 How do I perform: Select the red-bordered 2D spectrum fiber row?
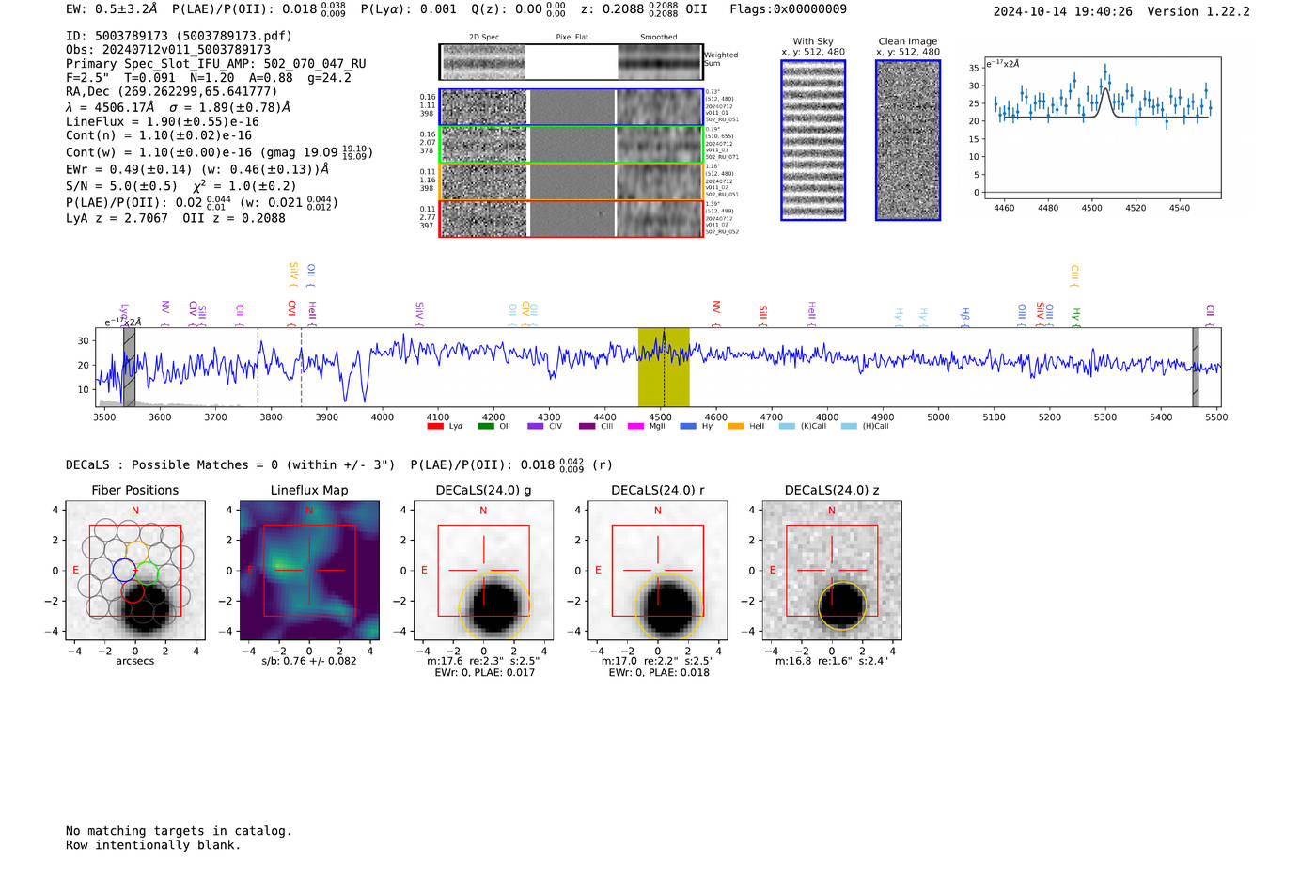coord(571,218)
